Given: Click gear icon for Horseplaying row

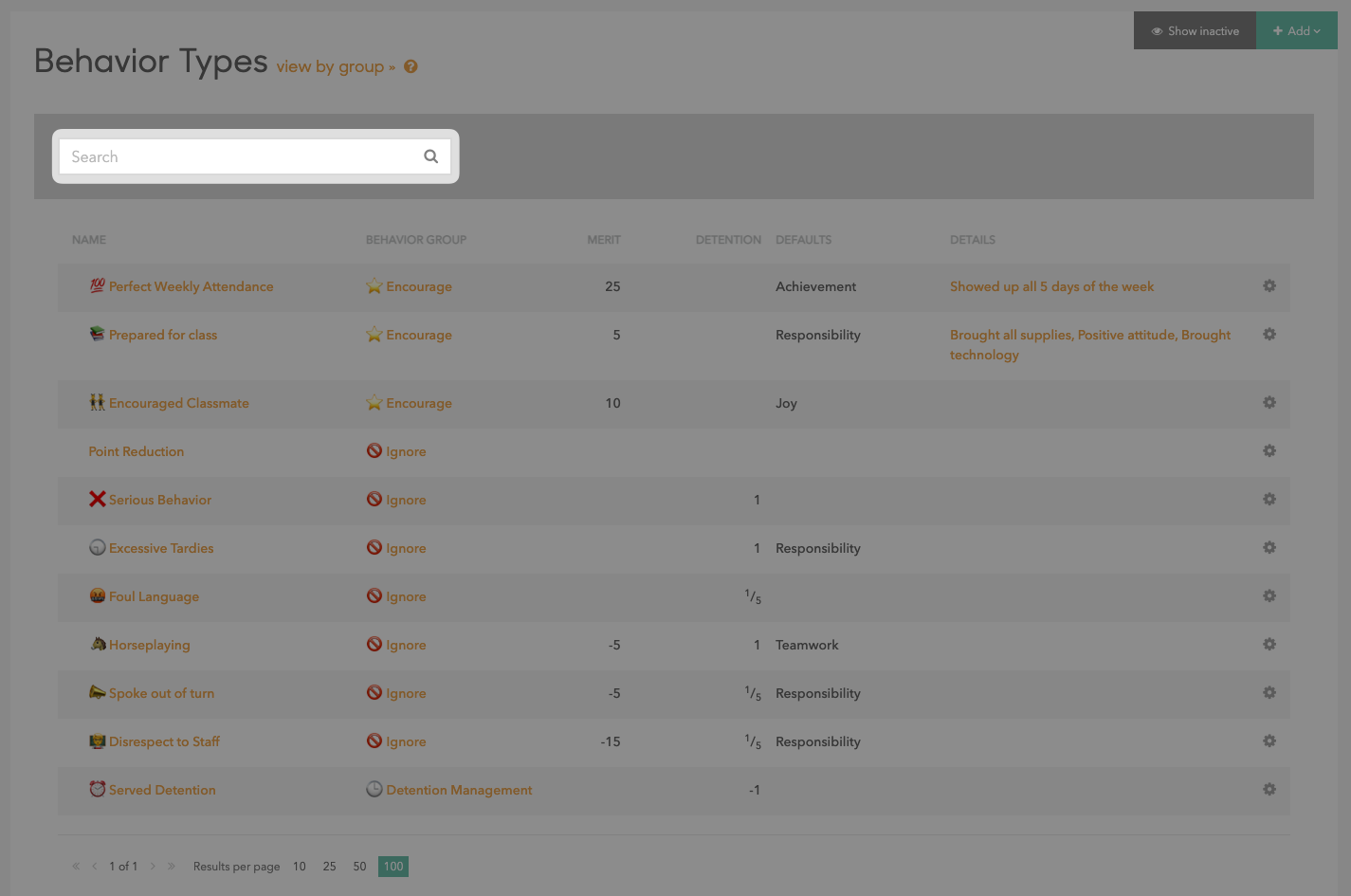Looking at the screenshot, I should click(1269, 645).
